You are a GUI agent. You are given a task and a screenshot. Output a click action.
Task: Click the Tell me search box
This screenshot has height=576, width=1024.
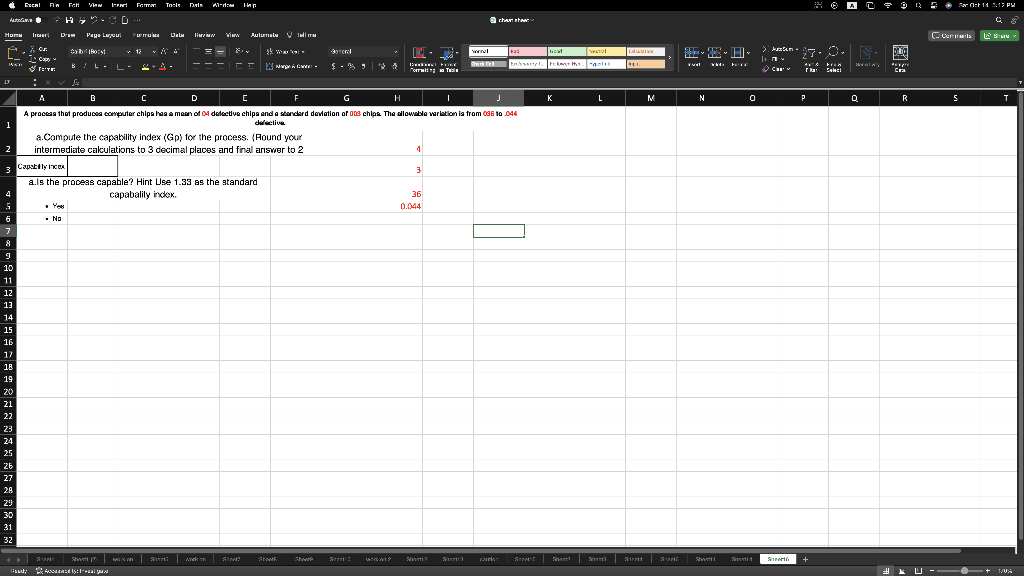(302, 35)
